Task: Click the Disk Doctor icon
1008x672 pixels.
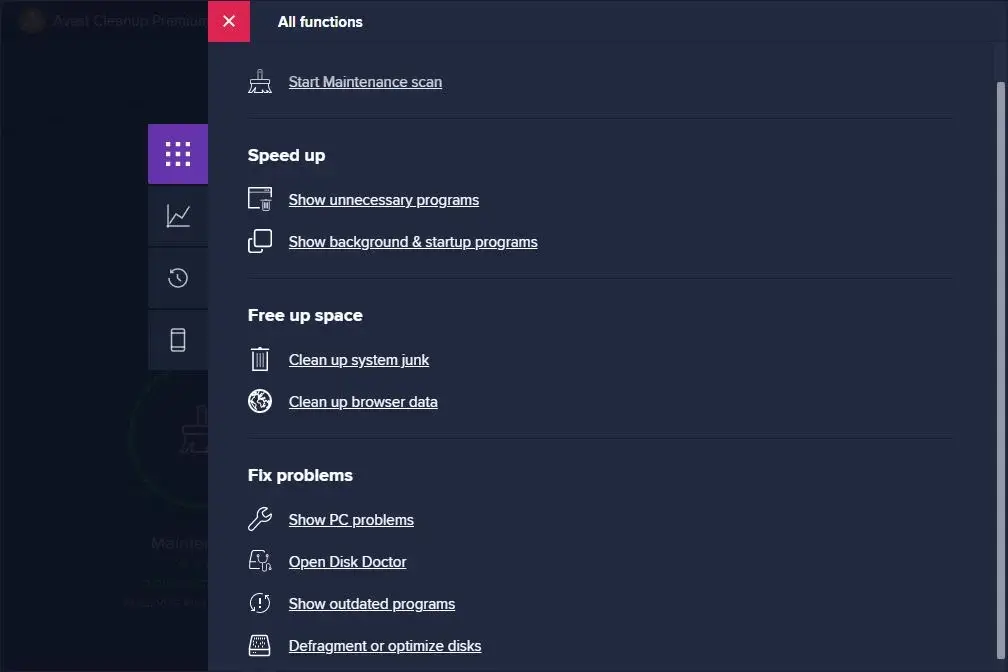Action: (x=260, y=561)
